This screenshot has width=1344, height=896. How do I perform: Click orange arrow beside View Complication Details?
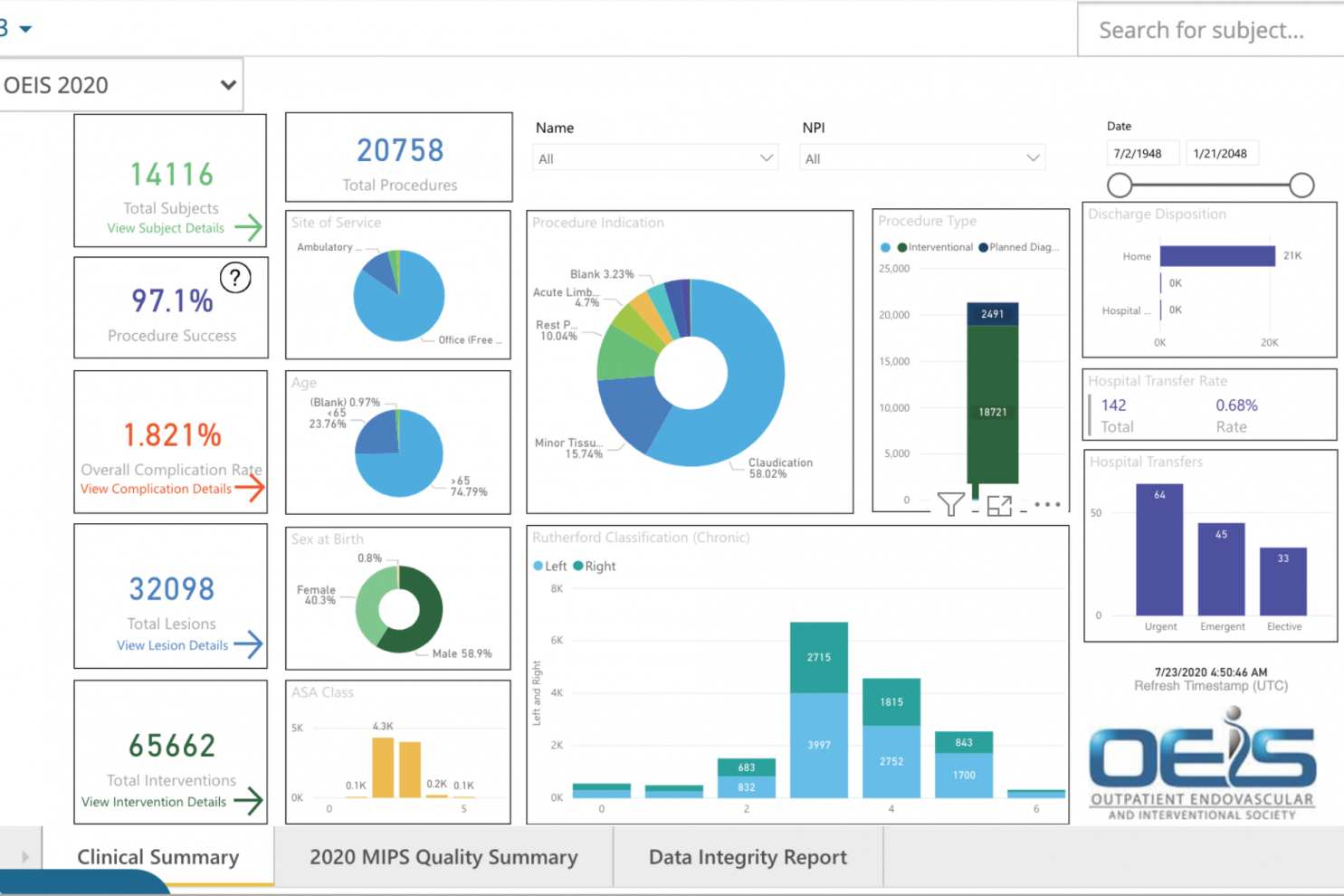pos(250,489)
